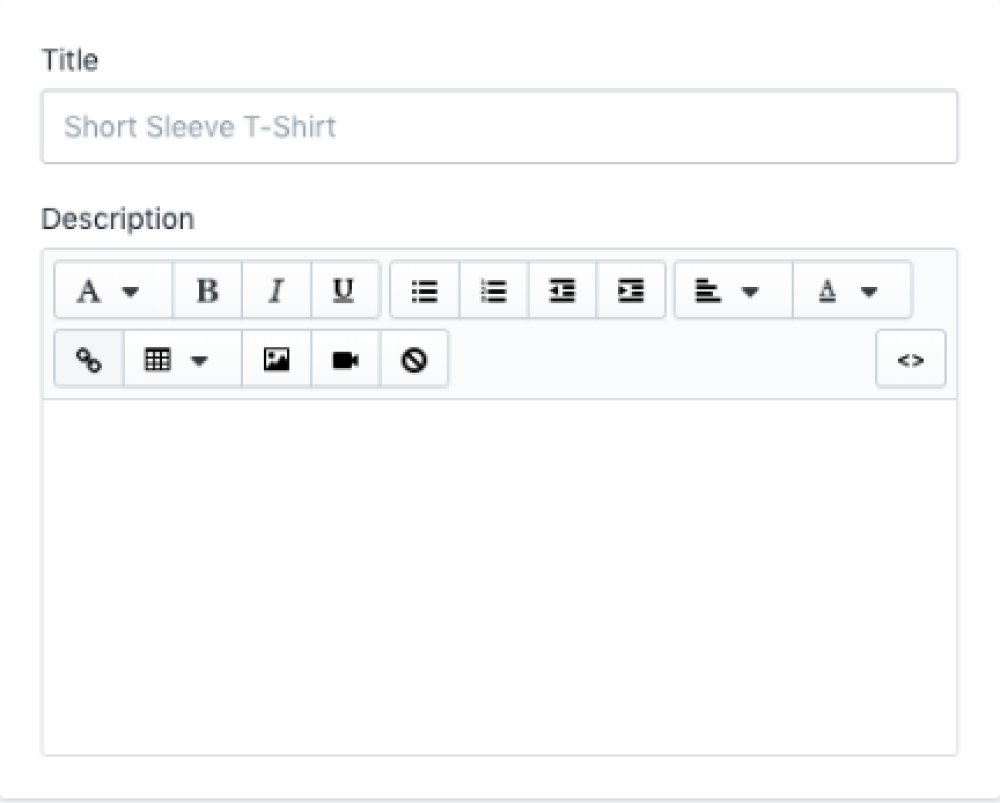Toggle bold formatting
1000x803 pixels.
207,290
